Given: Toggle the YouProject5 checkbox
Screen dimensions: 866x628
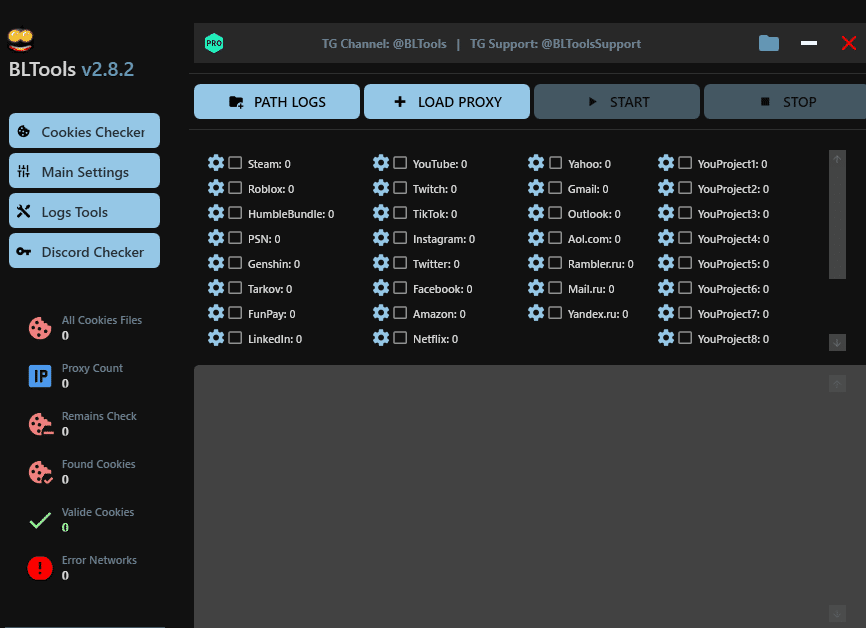Looking at the screenshot, I should click(x=685, y=263).
